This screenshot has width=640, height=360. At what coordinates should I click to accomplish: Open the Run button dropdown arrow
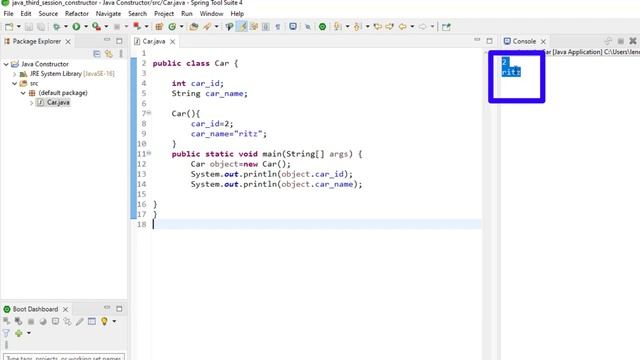click(86, 27)
